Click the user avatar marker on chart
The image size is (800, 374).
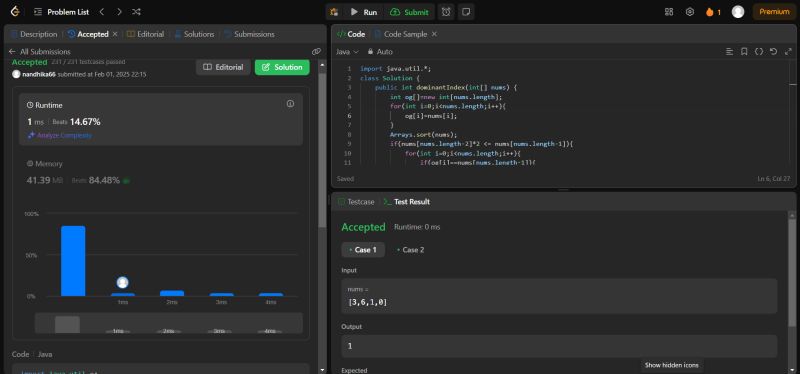(122, 283)
